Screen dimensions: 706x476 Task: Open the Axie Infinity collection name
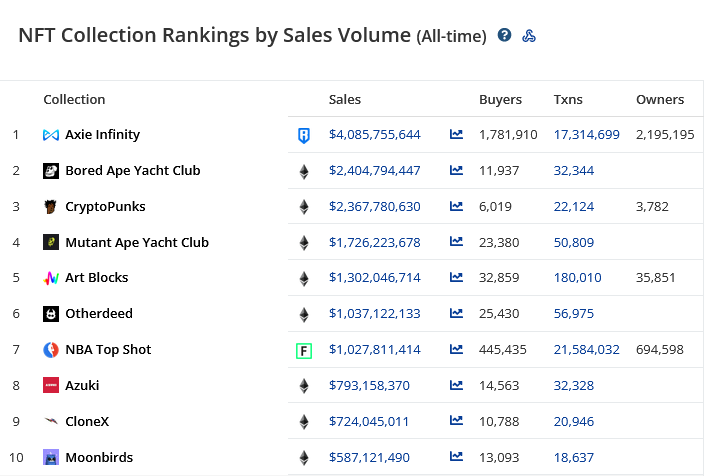coord(103,135)
